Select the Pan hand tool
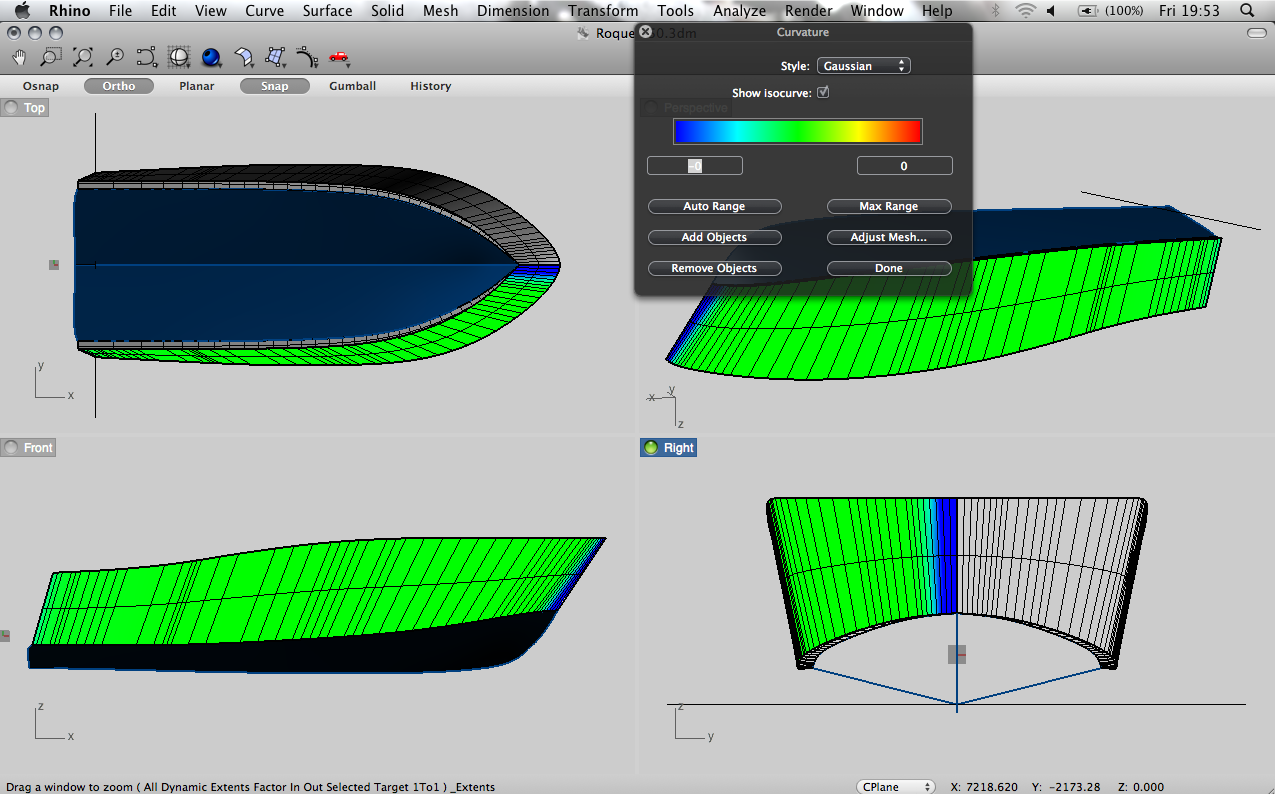 pos(19,57)
